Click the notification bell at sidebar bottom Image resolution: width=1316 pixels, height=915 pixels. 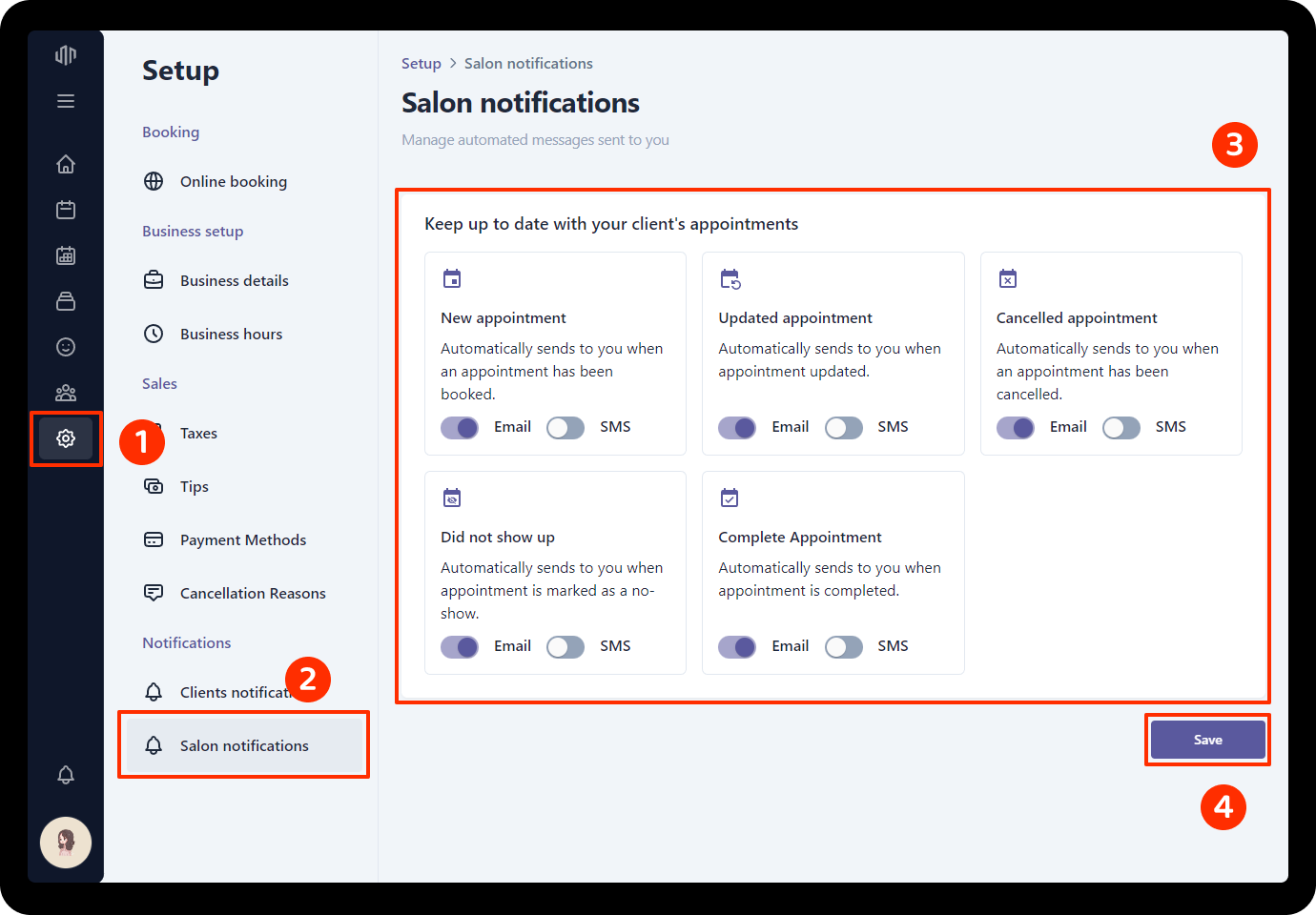66,775
